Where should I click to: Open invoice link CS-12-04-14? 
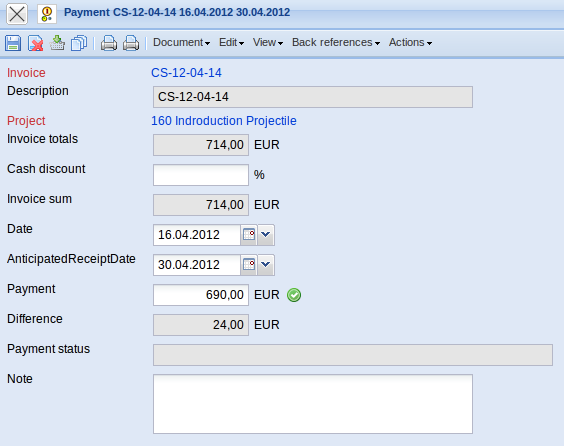pyautogui.click(x=186, y=73)
